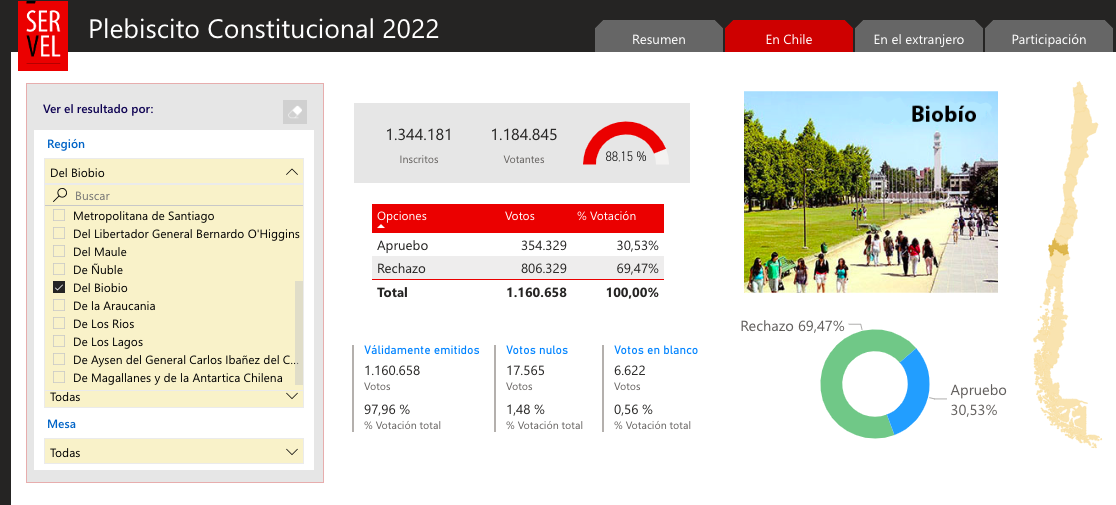Click the Apruebo 30,53% chart label
The width and height of the screenshot is (1116, 505).
point(979,400)
